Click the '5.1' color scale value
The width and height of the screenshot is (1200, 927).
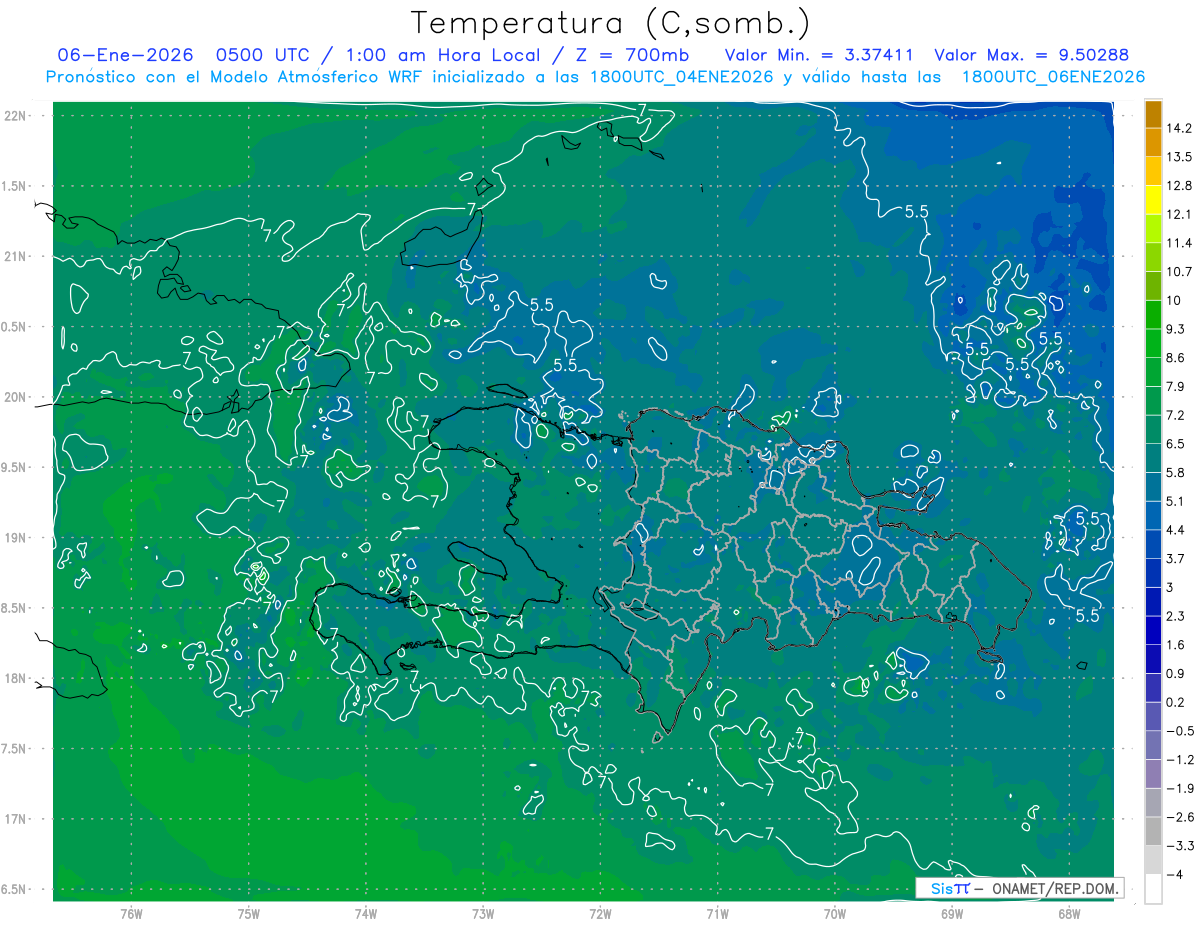pos(1175,501)
